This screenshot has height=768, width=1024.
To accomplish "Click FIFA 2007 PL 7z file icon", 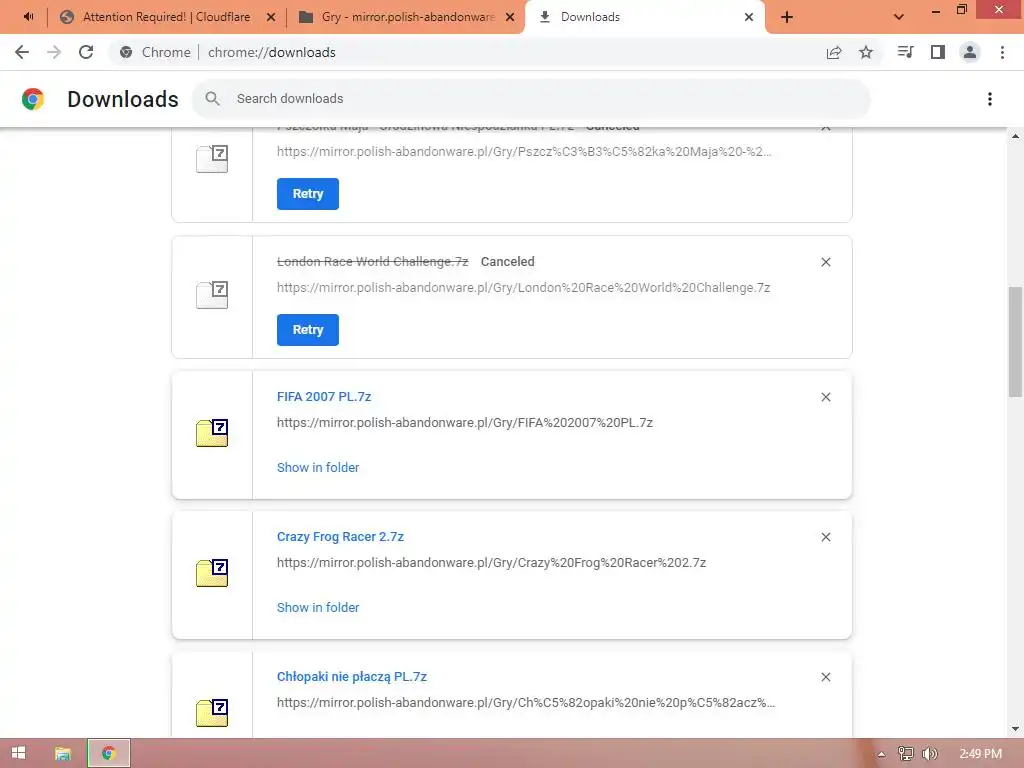I will click(212, 433).
